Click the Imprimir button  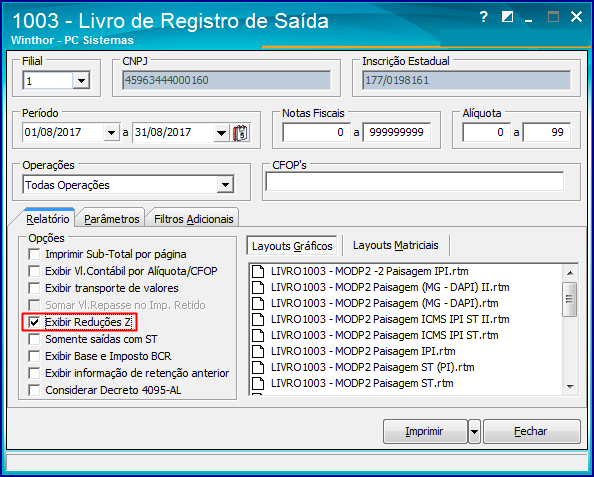pyautogui.click(x=425, y=432)
